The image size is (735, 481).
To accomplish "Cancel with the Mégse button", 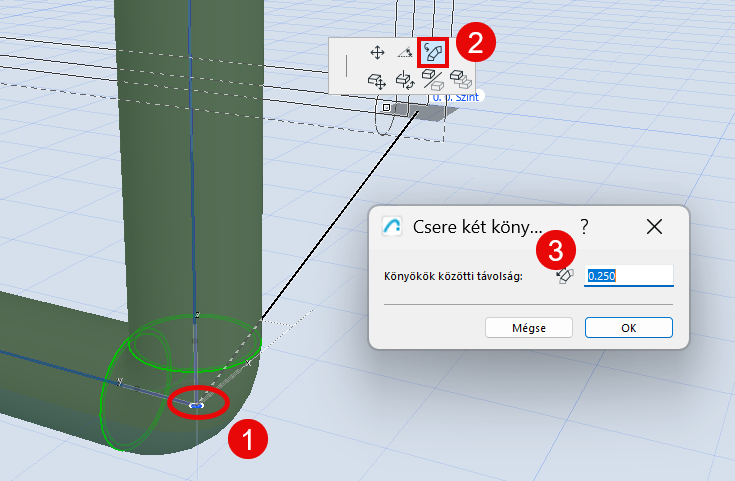I will point(529,328).
